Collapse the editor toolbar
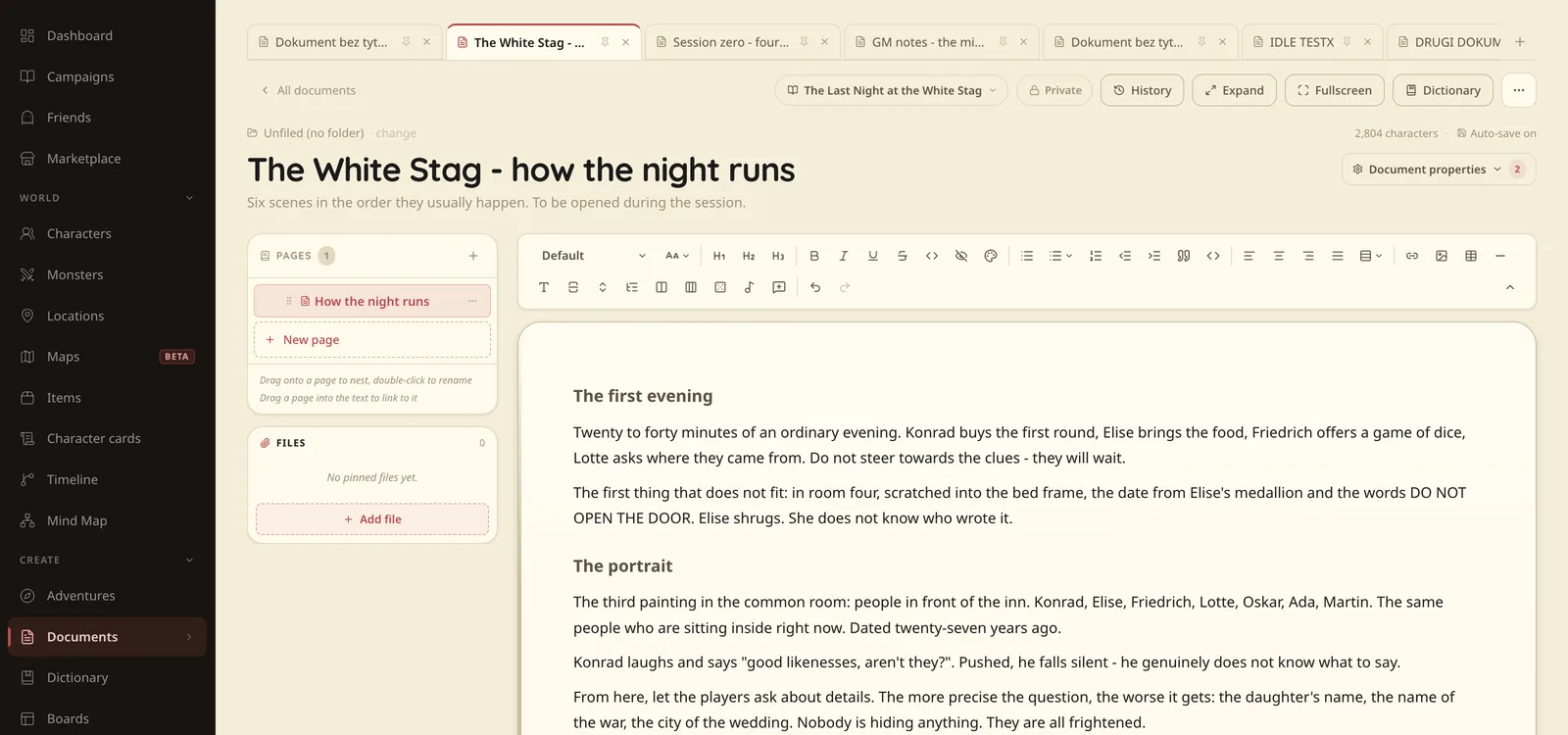Screen dimensions: 1568x735 pyautogui.click(x=1510, y=287)
